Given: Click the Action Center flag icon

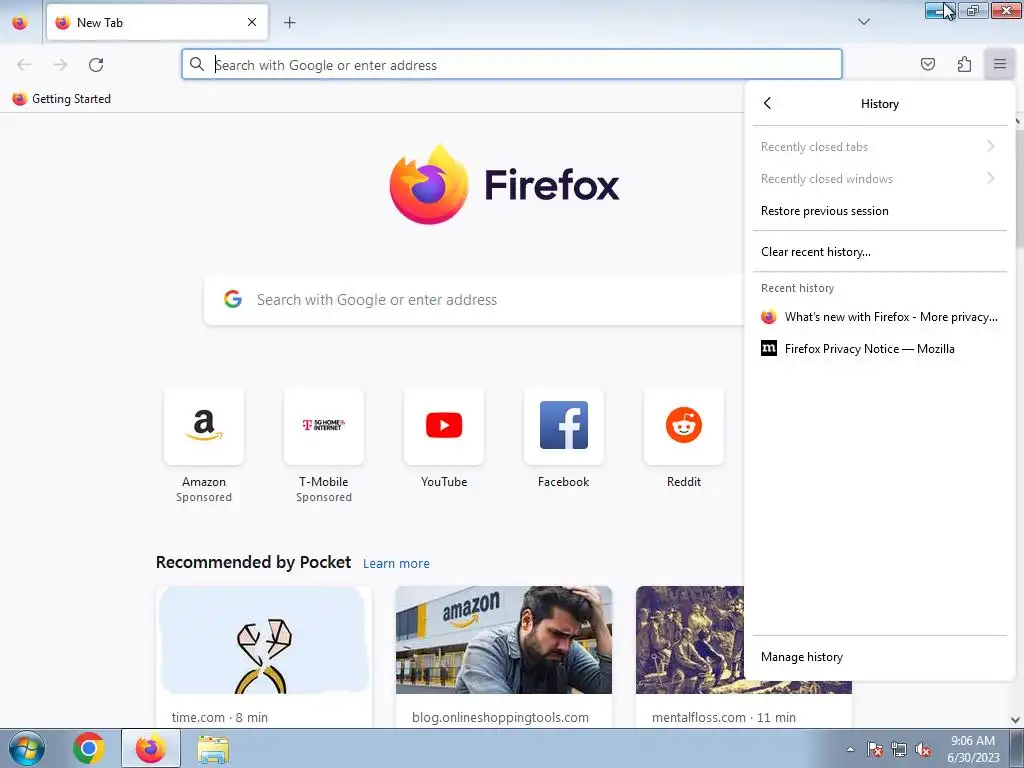Looking at the screenshot, I should (875, 750).
